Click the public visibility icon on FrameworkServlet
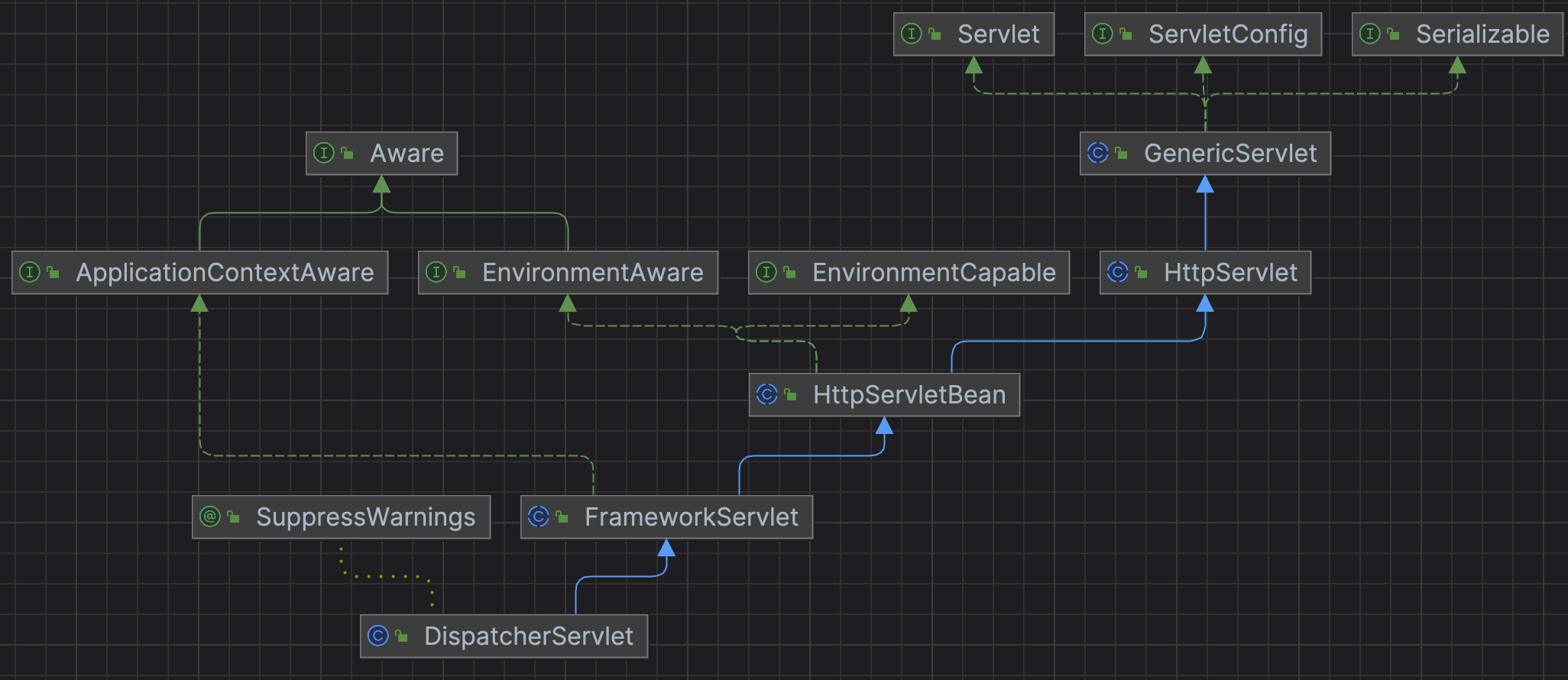The height and width of the screenshot is (680, 1568). [x=562, y=516]
